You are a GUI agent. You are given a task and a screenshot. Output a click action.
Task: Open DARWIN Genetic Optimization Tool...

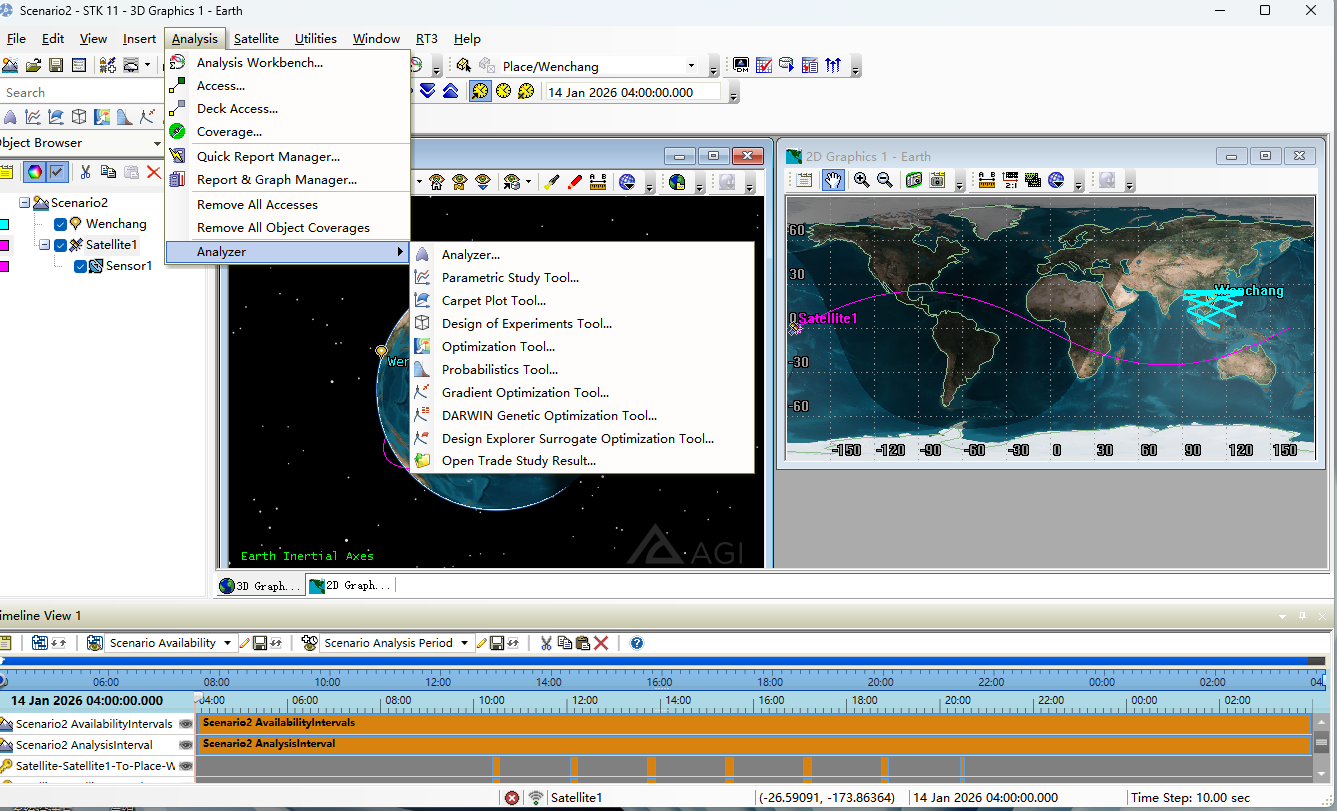pos(582,415)
